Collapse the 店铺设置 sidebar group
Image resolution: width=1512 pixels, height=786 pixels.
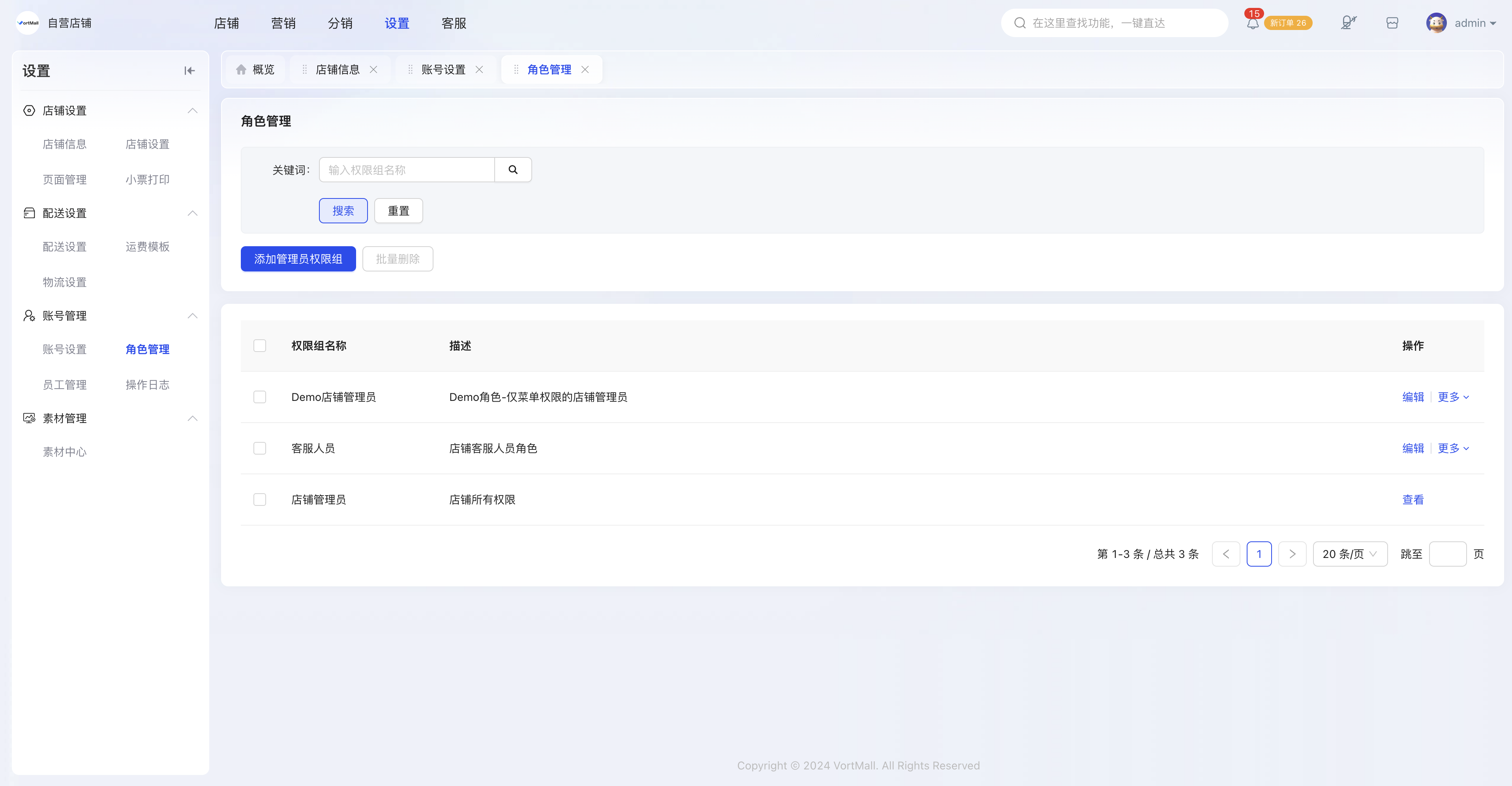192,110
